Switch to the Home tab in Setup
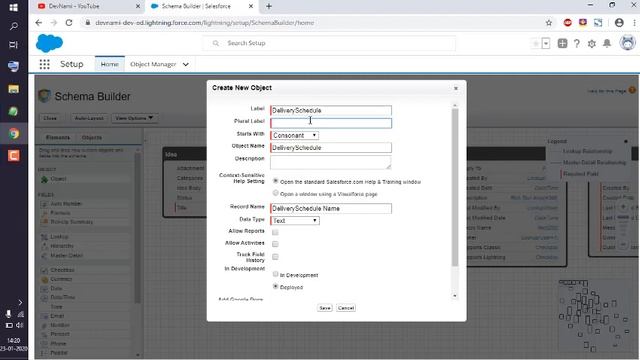The width and height of the screenshot is (640, 360). [109, 64]
